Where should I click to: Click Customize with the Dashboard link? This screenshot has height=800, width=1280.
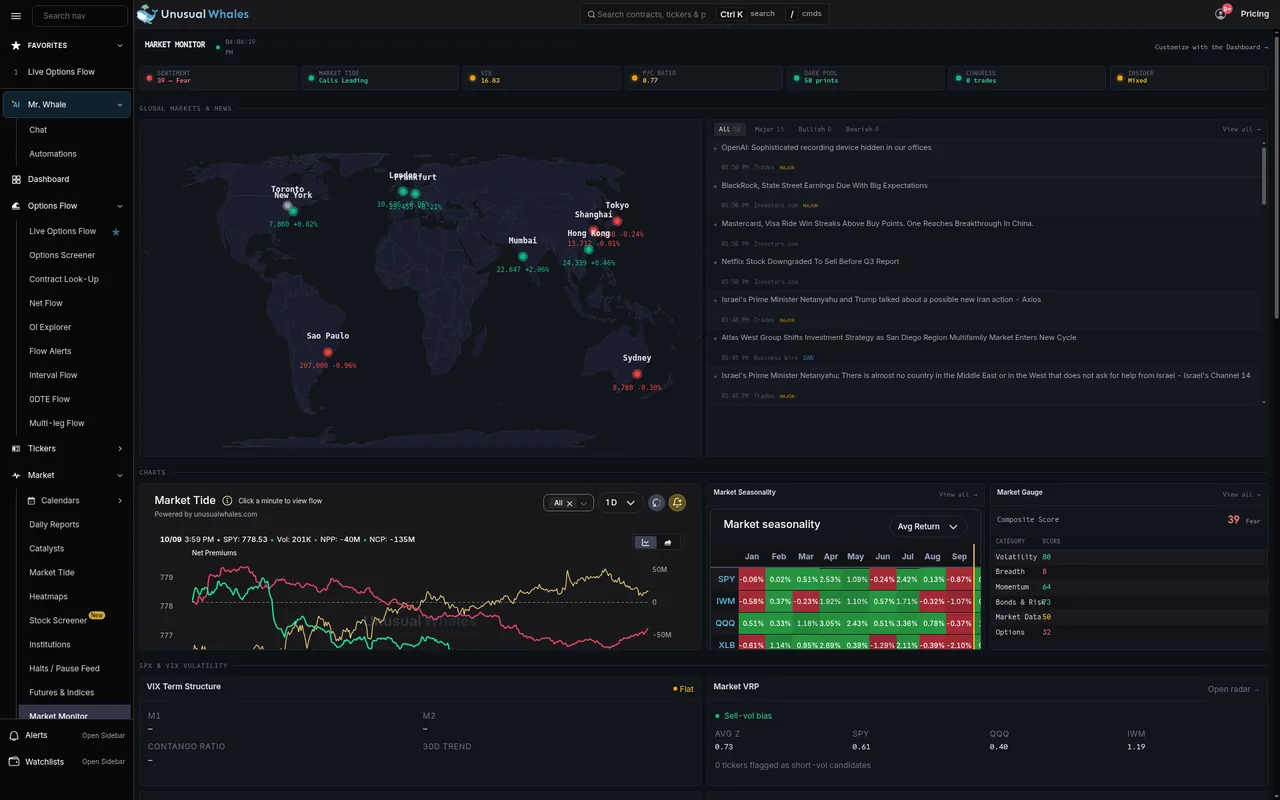click(1211, 47)
